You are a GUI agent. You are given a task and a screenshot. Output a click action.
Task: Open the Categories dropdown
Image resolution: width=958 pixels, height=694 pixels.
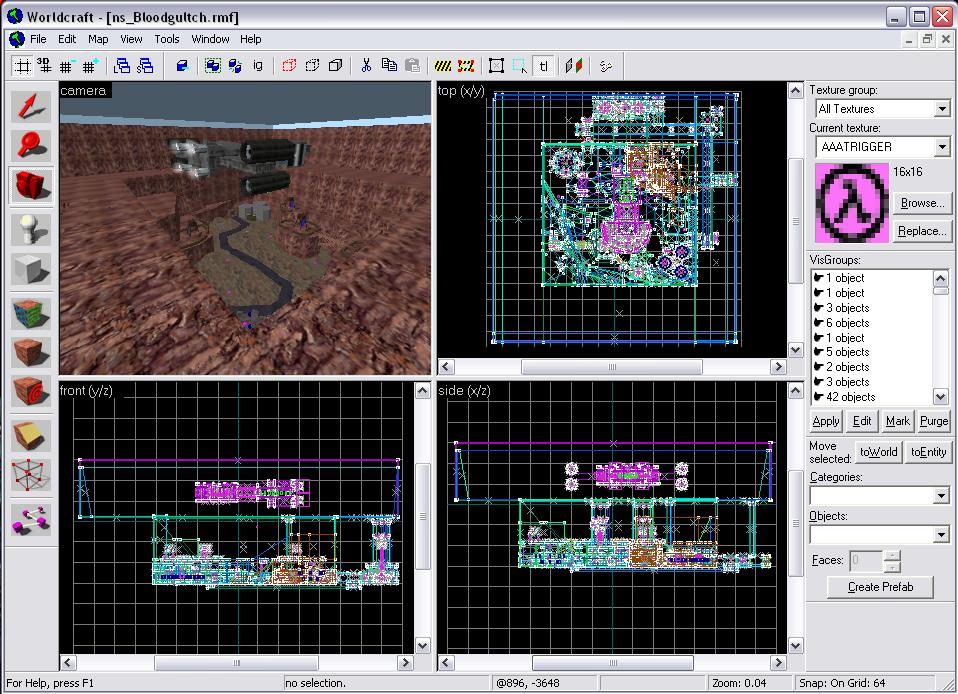(942, 495)
